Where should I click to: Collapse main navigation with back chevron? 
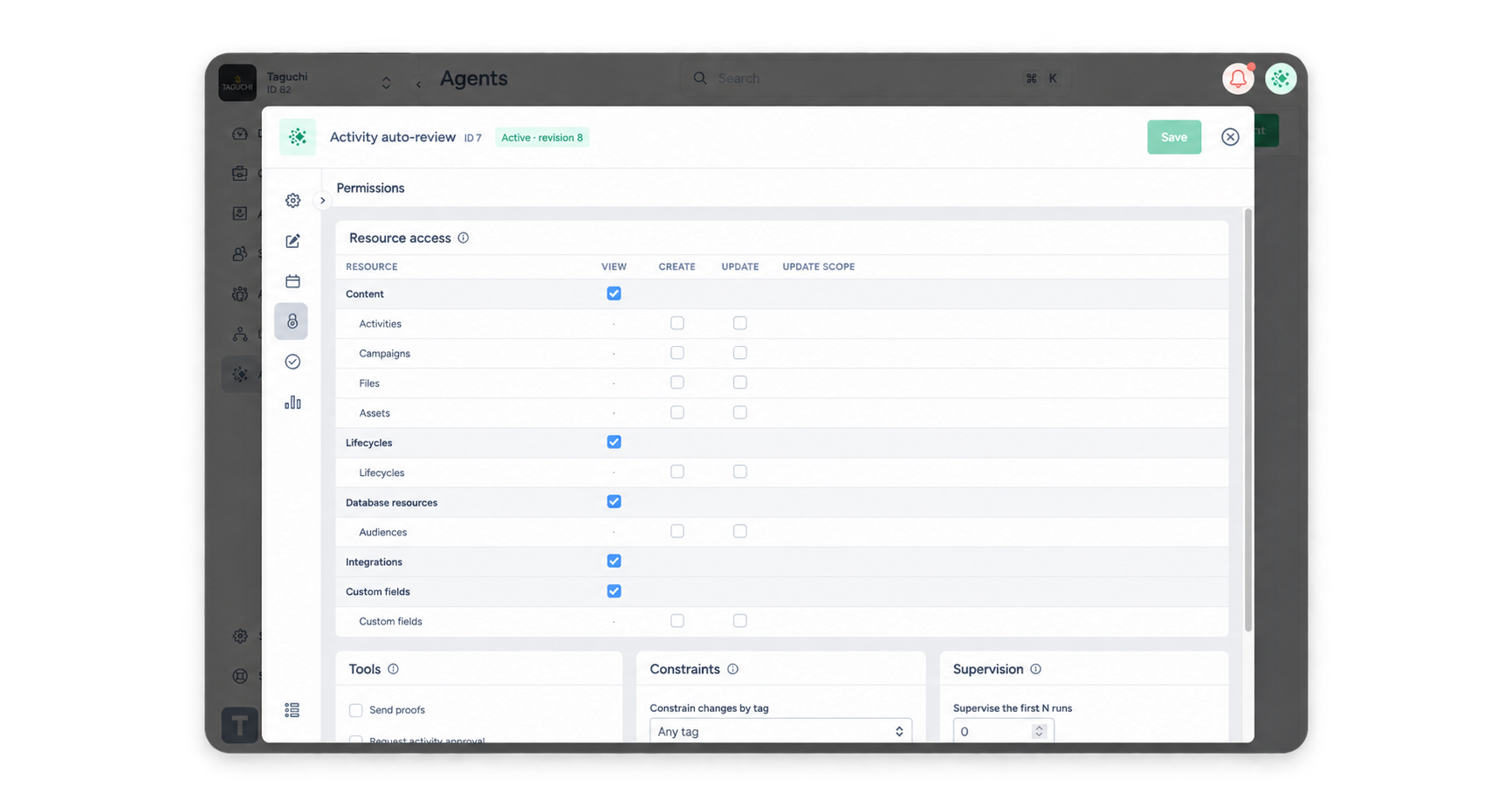pos(419,85)
